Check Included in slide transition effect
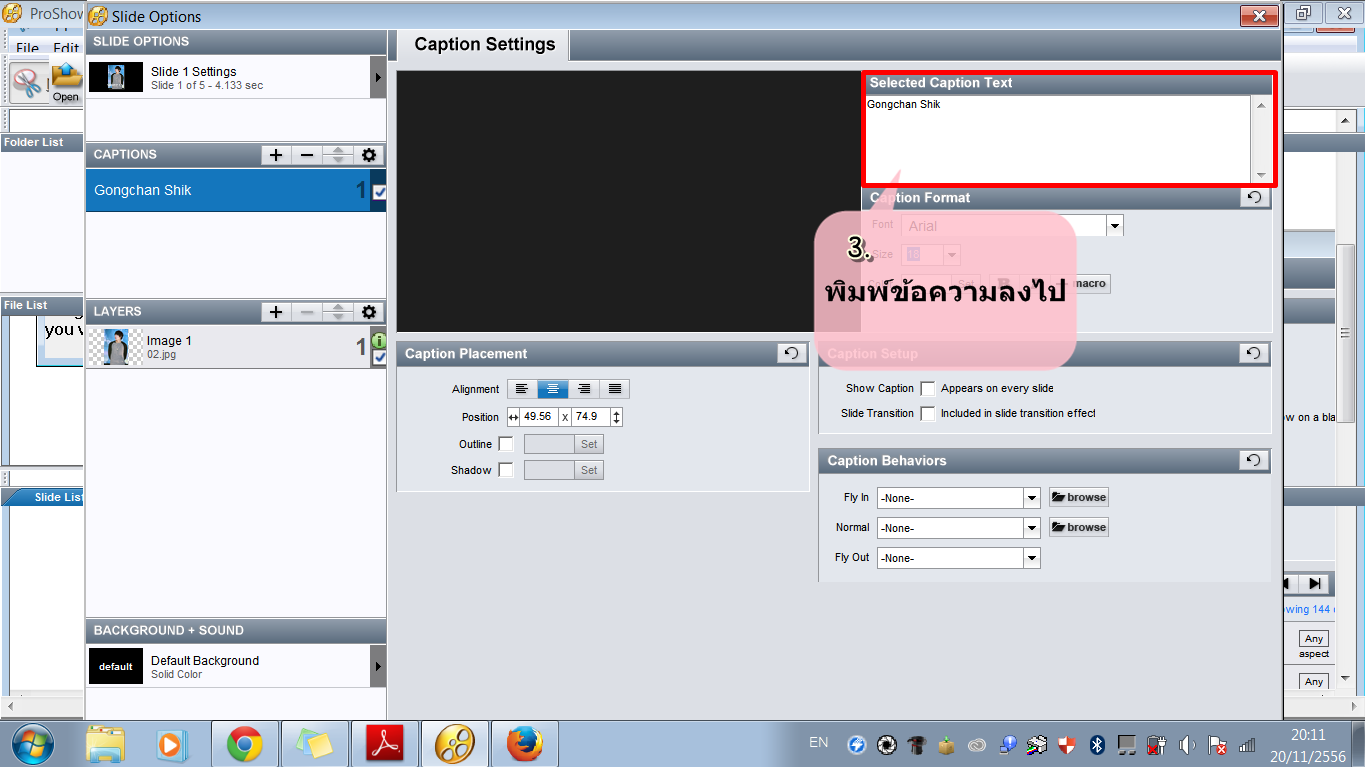The height and width of the screenshot is (767, 1365). pyautogui.click(x=928, y=413)
